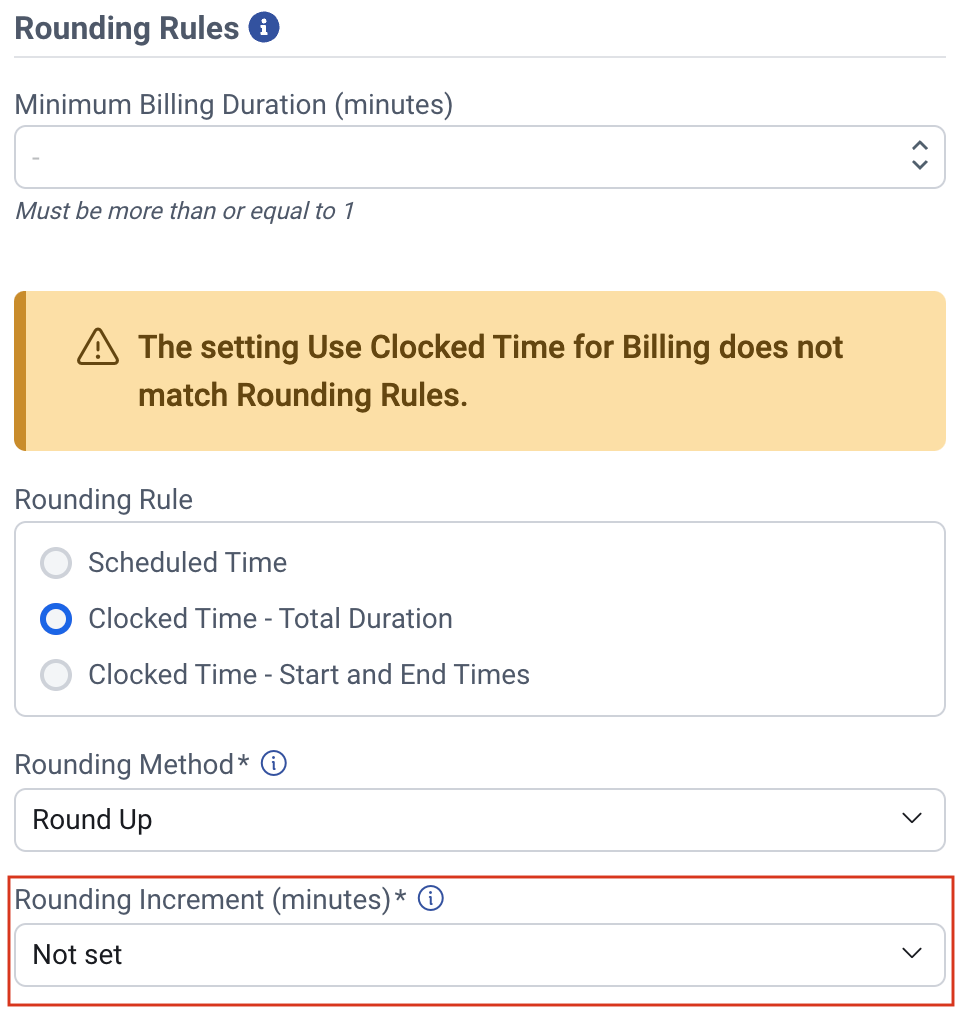
Task: Click the Scheduled Time option label text
Action: click(187, 563)
